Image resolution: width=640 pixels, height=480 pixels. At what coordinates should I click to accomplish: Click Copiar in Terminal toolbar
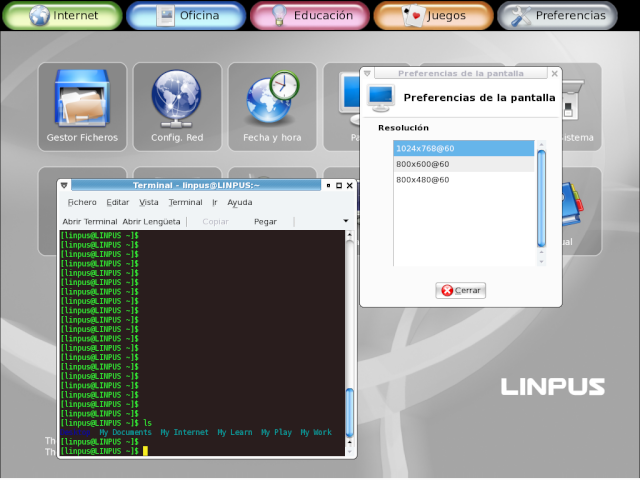click(216, 222)
